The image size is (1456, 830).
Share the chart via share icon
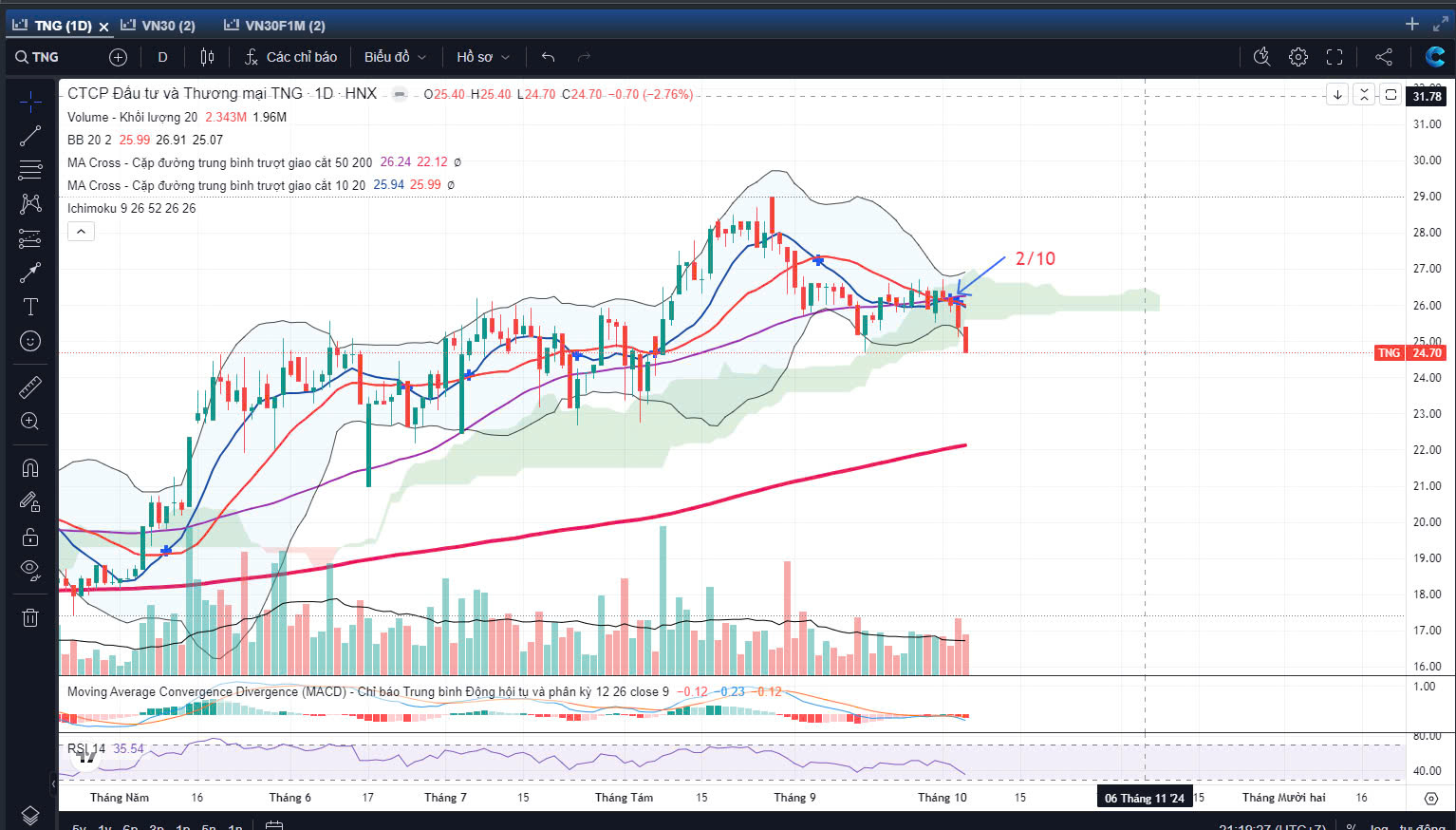click(x=1384, y=57)
